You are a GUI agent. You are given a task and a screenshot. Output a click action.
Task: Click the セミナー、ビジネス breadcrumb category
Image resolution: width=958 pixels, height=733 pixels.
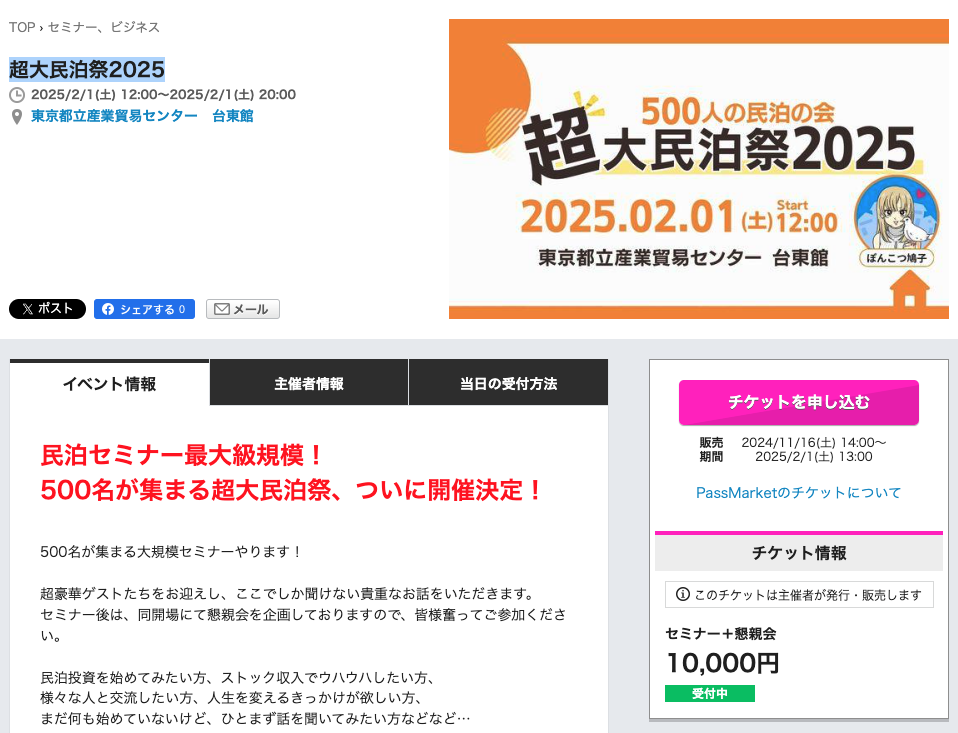104,27
